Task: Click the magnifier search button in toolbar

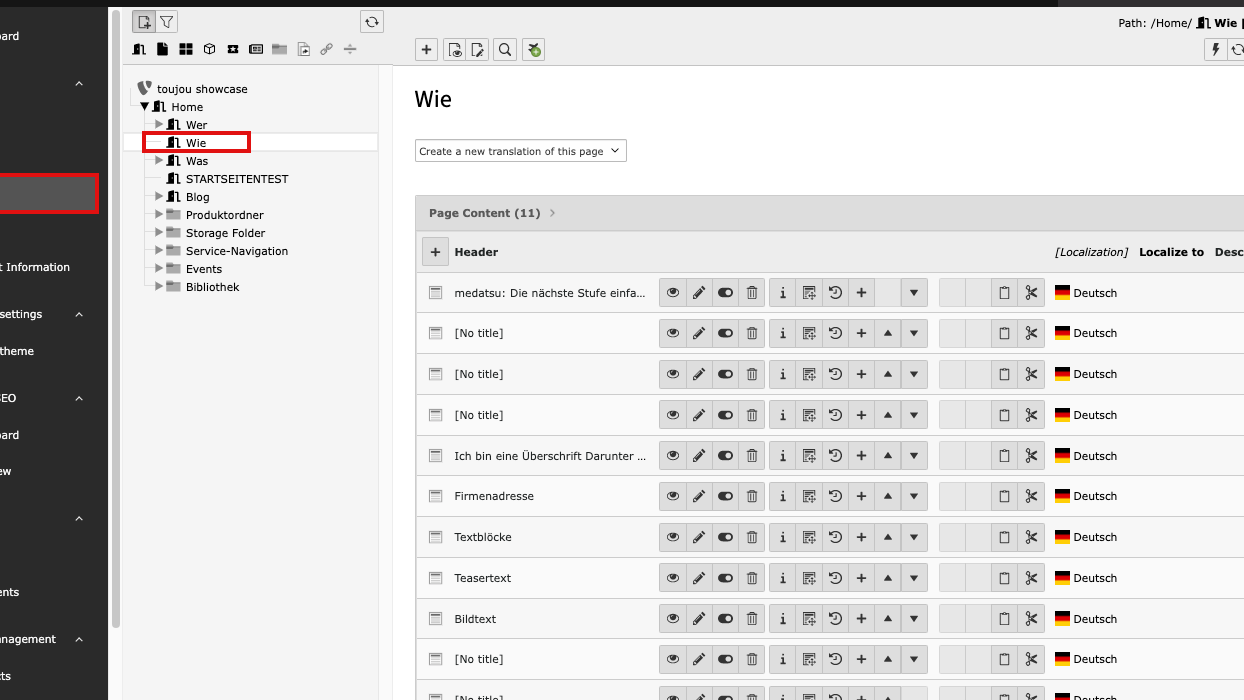Action: pyautogui.click(x=505, y=50)
